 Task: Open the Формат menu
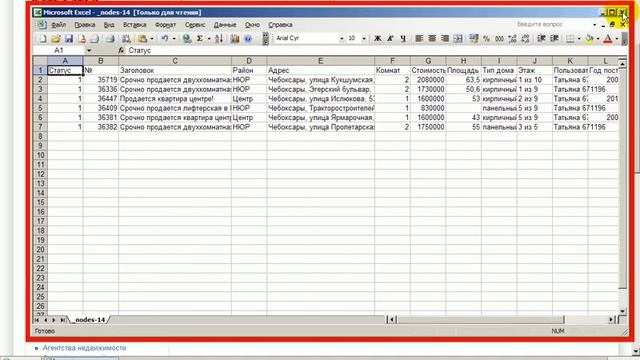(x=165, y=25)
